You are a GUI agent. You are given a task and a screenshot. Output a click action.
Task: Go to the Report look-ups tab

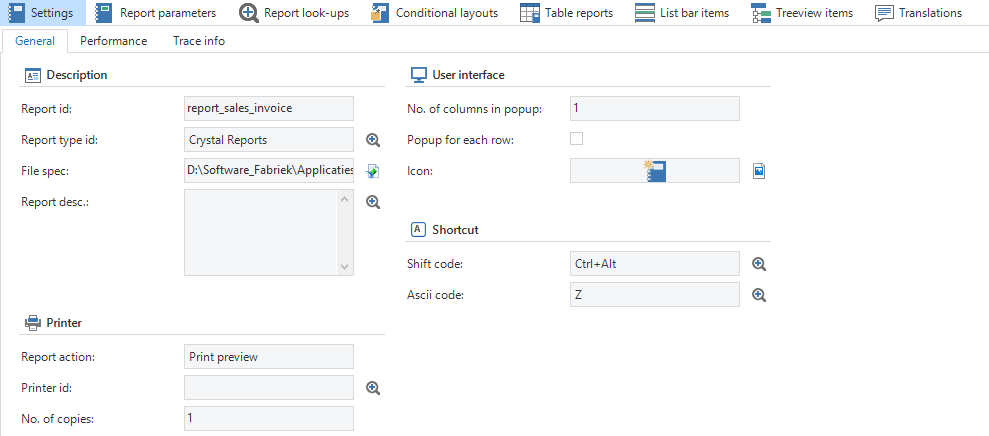[295, 13]
